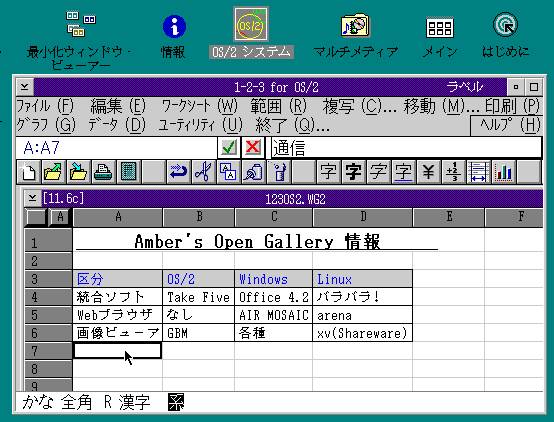Cancel entry with red X button
Viewport: 554px width, 422px height.
tap(253, 147)
